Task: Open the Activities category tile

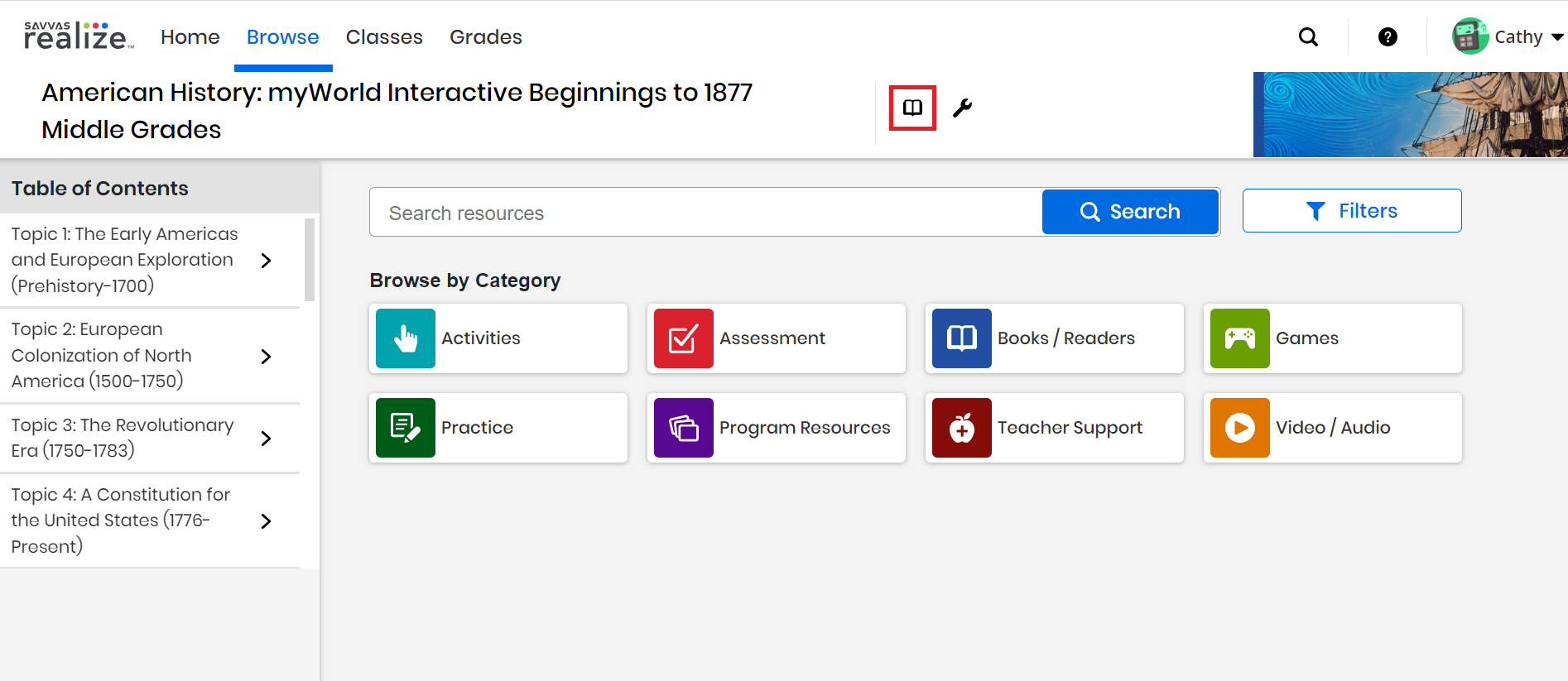Action: [498, 338]
